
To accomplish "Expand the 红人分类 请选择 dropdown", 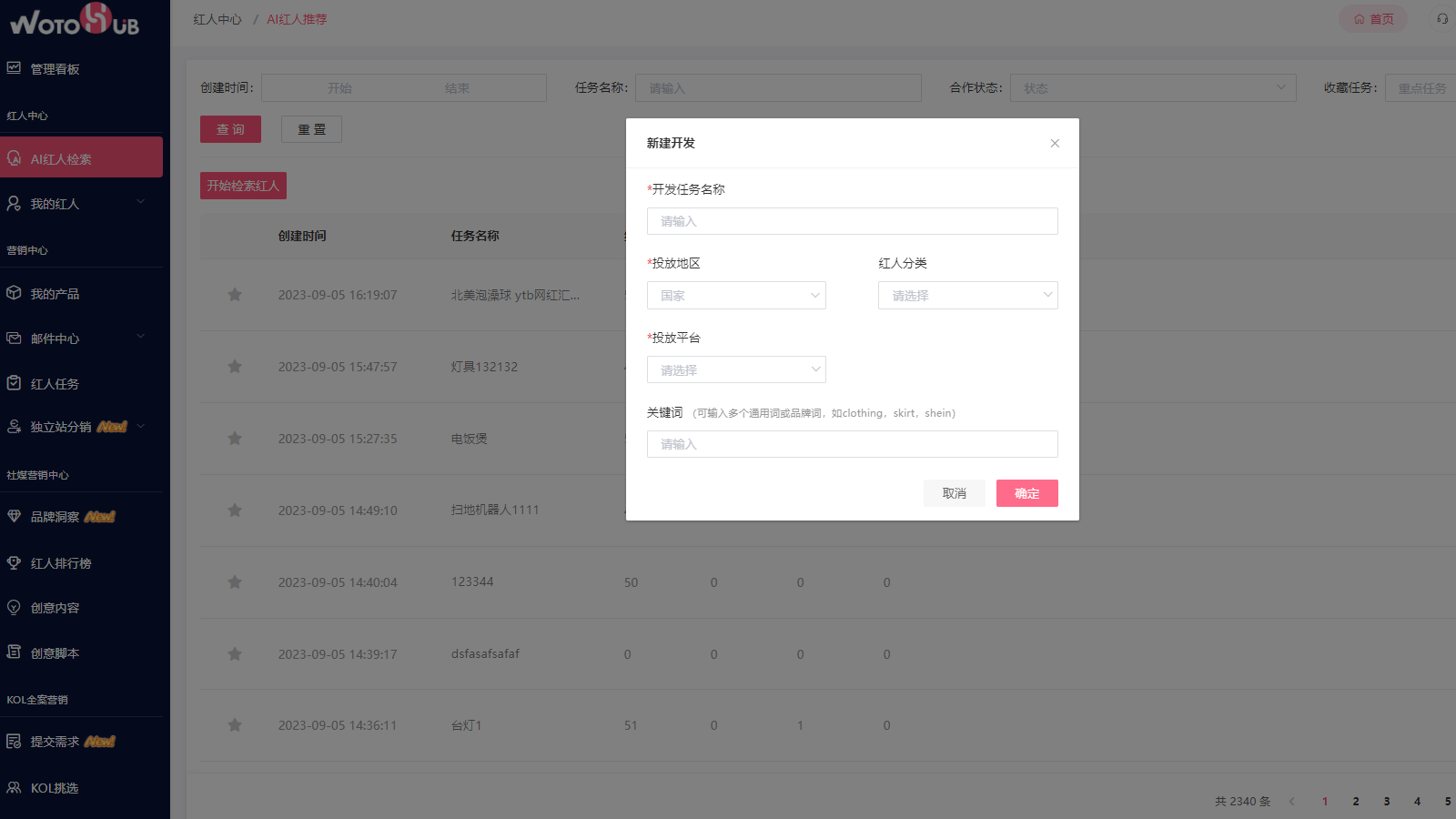I will (x=967, y=295).
